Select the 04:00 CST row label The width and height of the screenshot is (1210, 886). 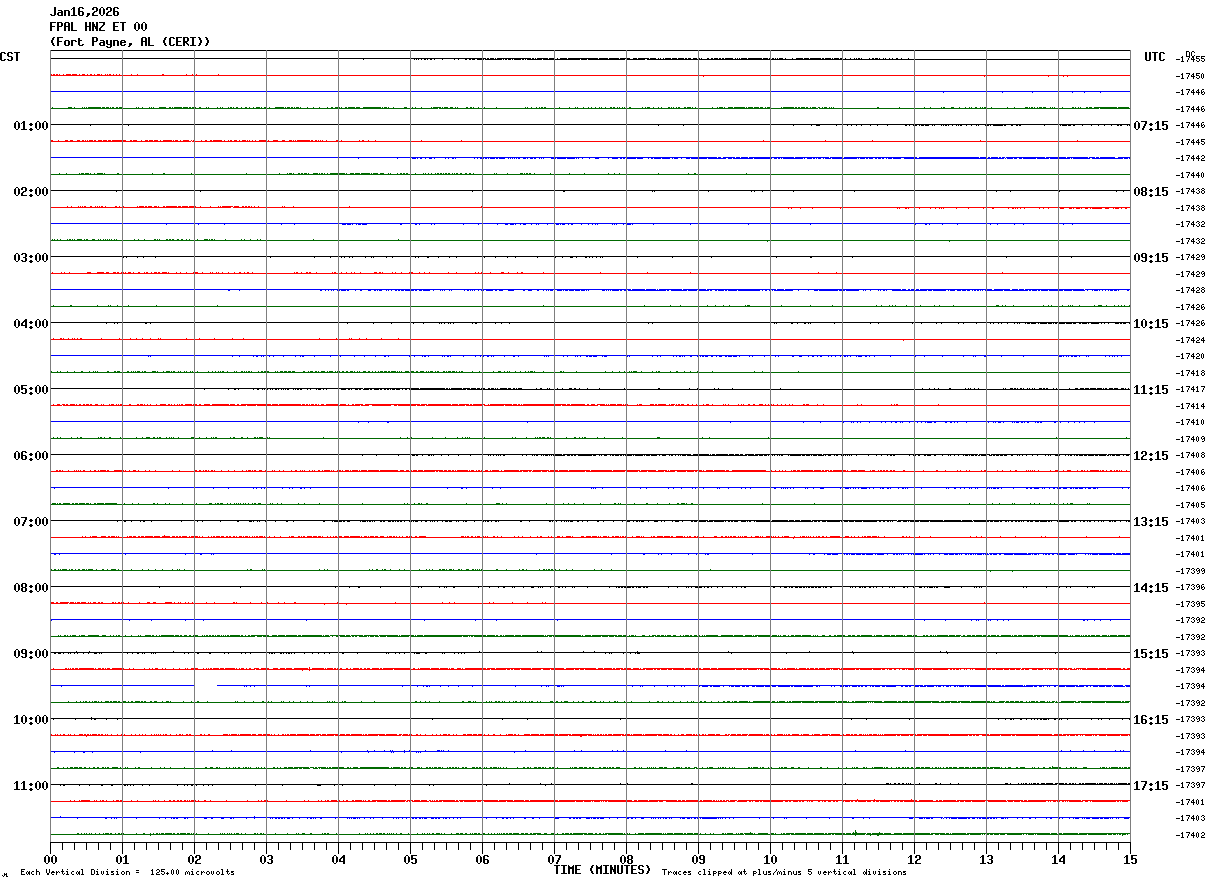click(x=31, y=323)
